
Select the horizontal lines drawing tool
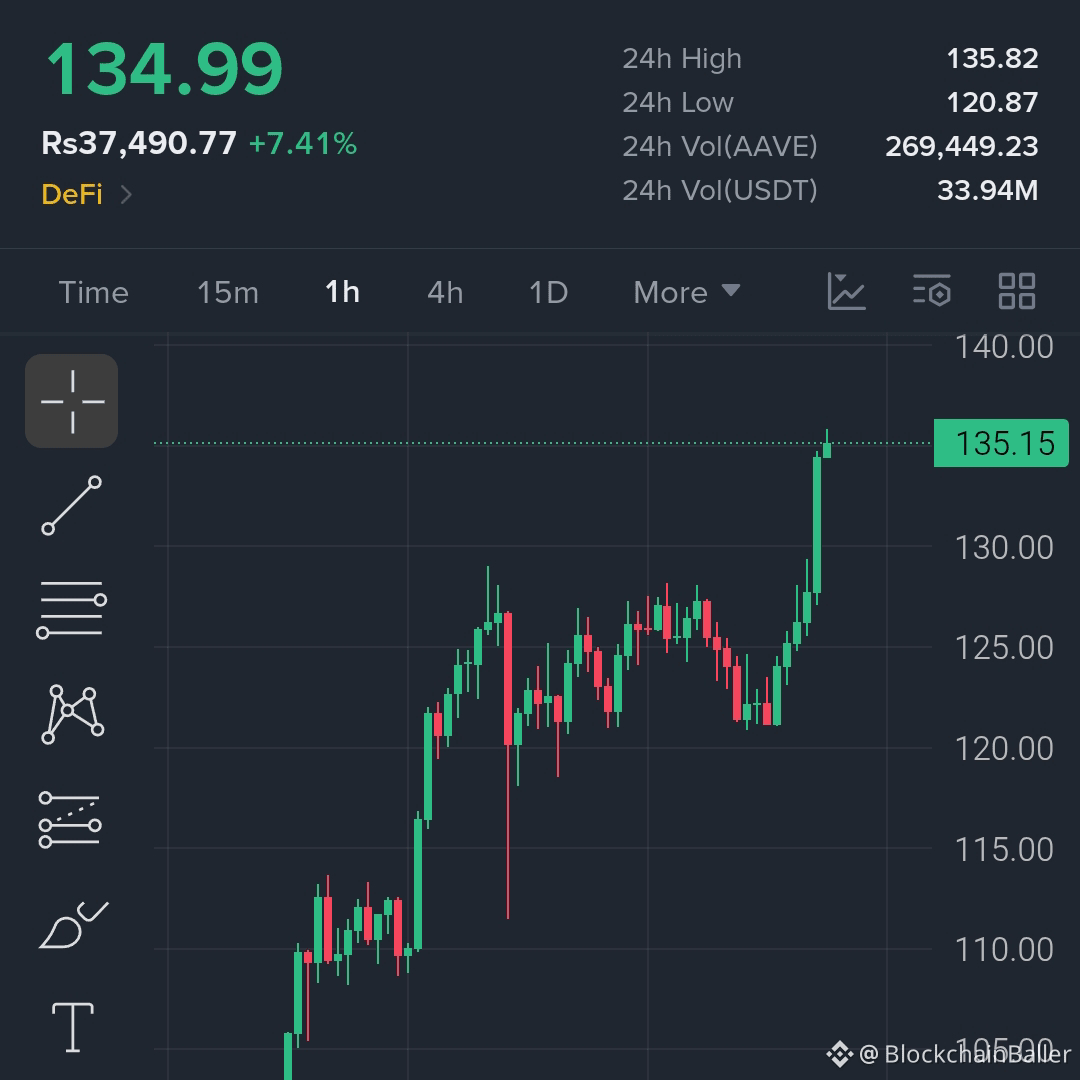tap(72, 609)
